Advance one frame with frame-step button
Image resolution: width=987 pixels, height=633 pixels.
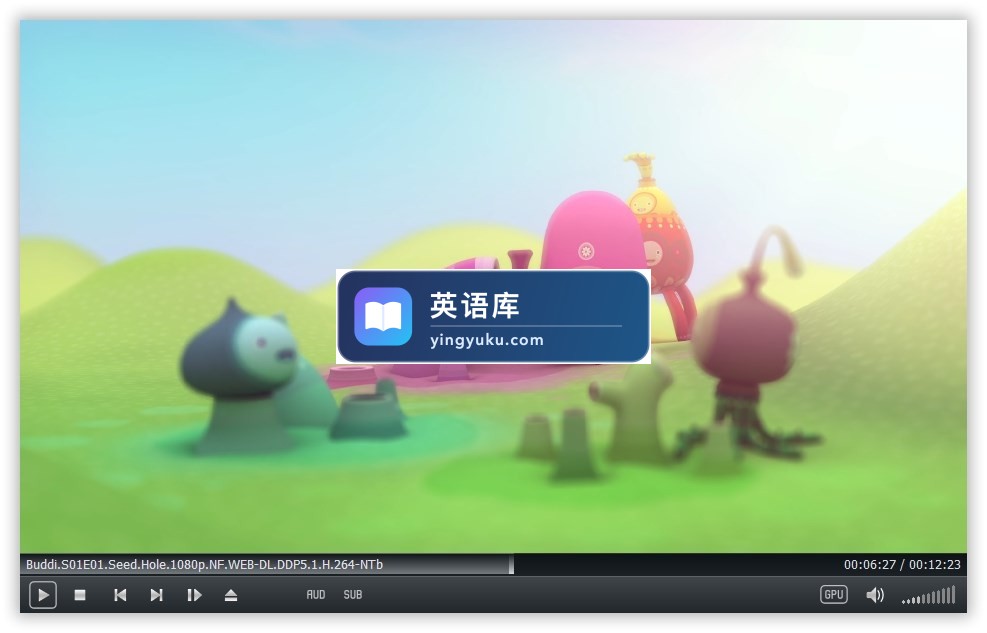click(195, 595)
